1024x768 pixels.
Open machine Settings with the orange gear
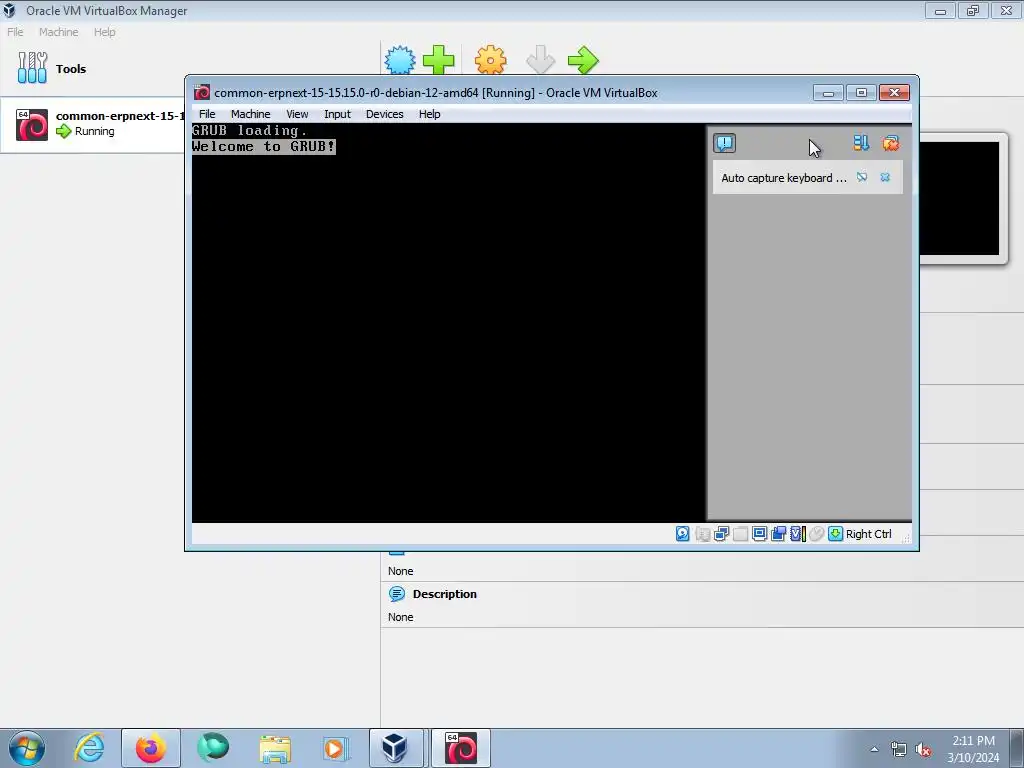click(x=490, y=60)
